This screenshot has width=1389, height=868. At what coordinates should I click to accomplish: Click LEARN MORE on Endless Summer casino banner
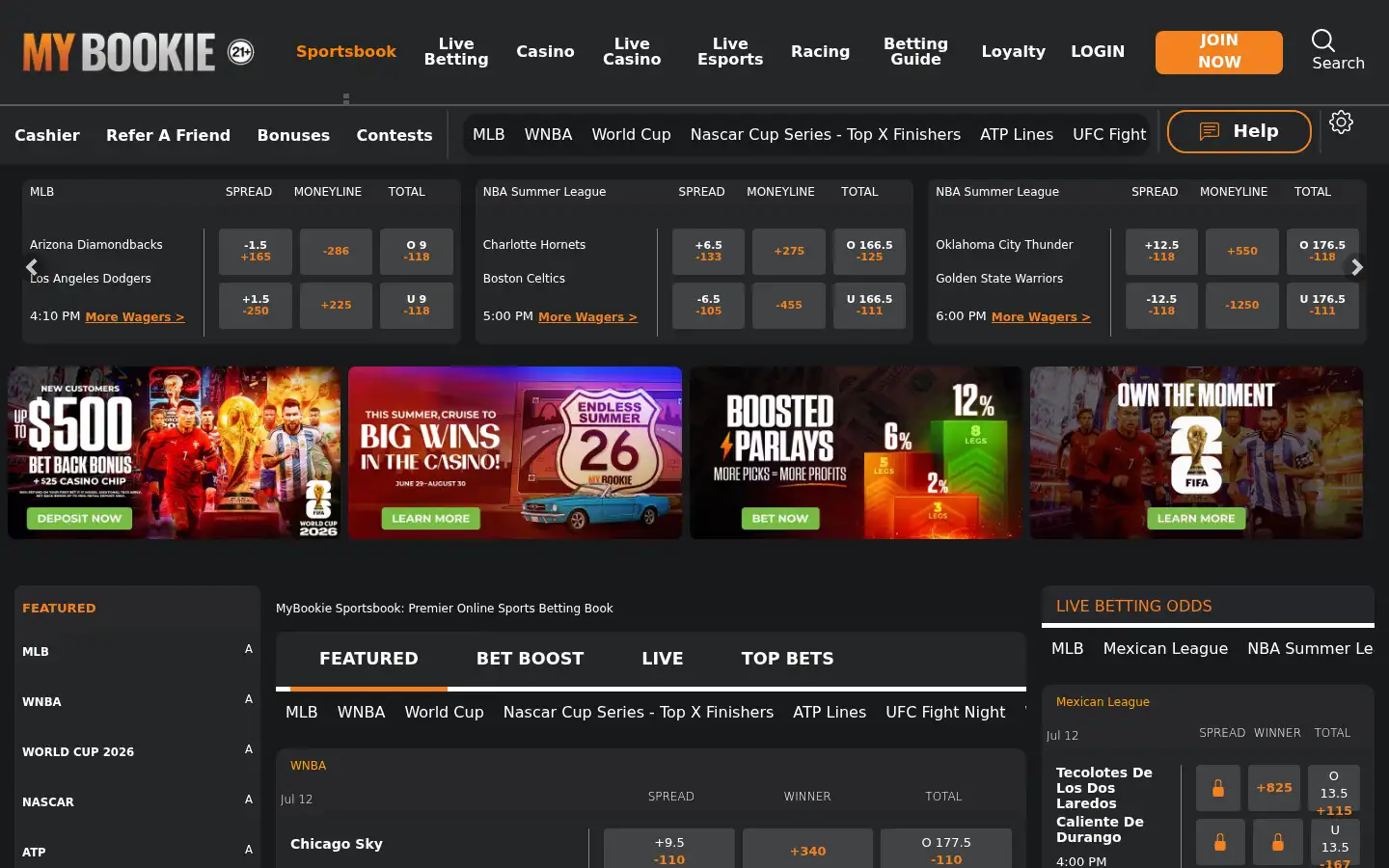(430, 519)
